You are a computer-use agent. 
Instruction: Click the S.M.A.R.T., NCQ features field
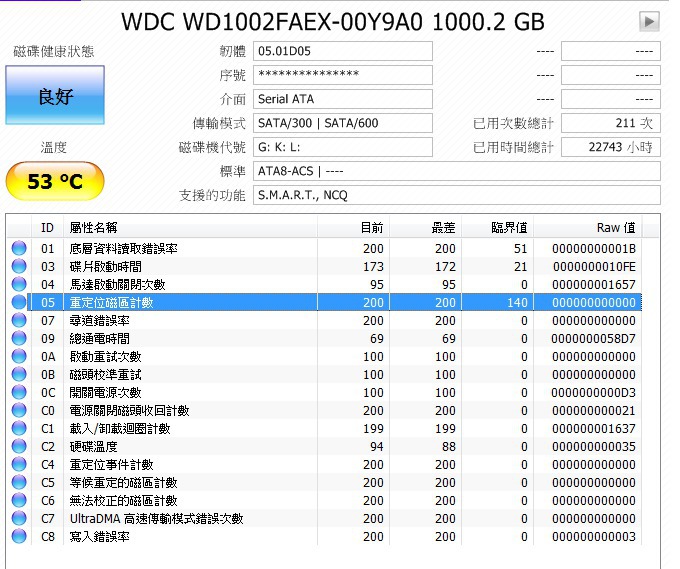coord(457,195)
